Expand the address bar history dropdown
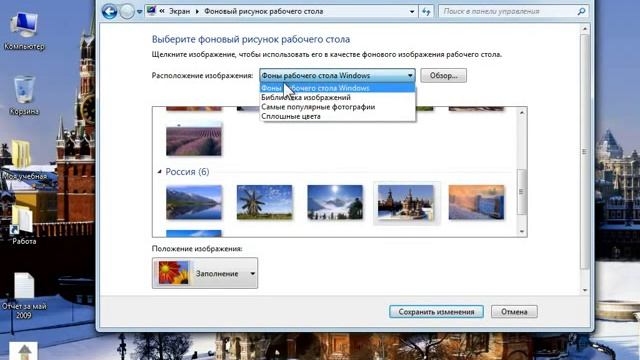This screenshot has height=360, width=640. click(412, 12)
